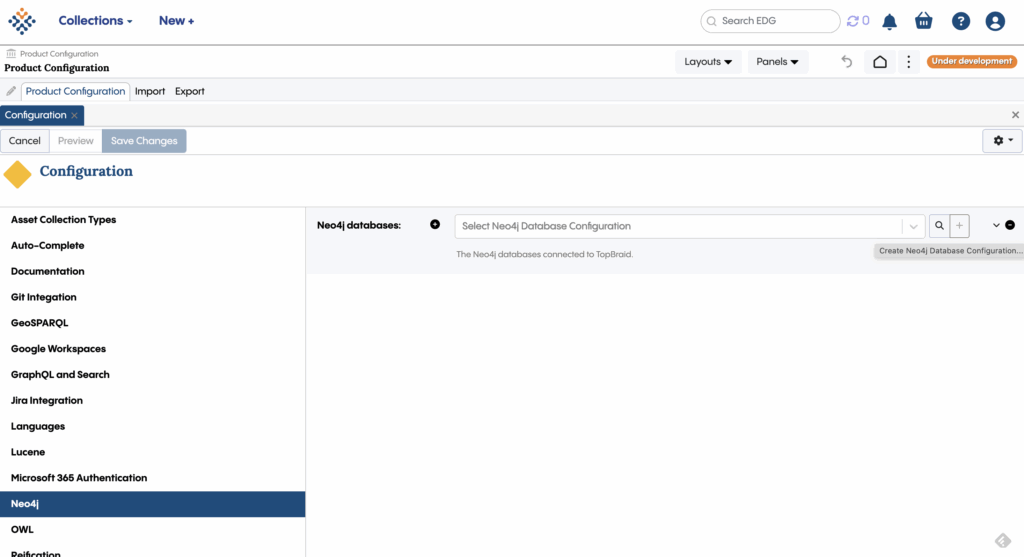The width and height of the screenshot is (1024, 557).
Task: Expand the Select Neo4j Database Configuration combo box
Action: pos(913,226)
